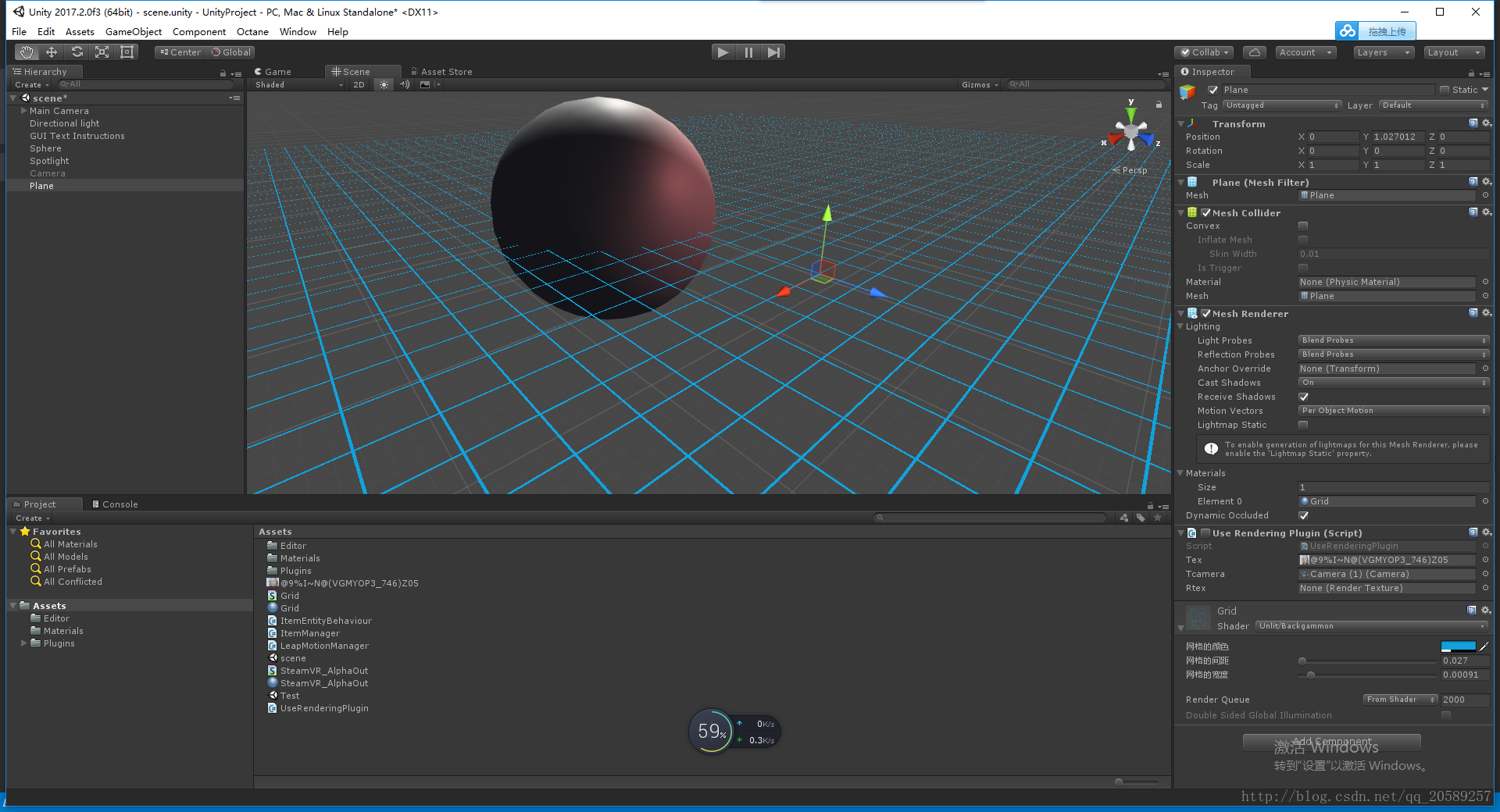The width and height of the screenshot is (1500, 812).
Task: Switch to the Console tab
Action: 115,504
